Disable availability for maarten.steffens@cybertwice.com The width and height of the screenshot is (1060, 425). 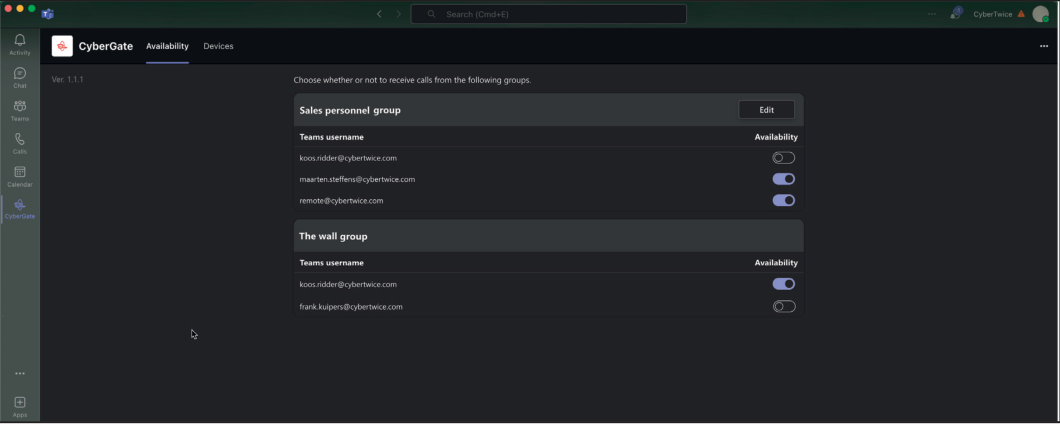tap(783, 179)
